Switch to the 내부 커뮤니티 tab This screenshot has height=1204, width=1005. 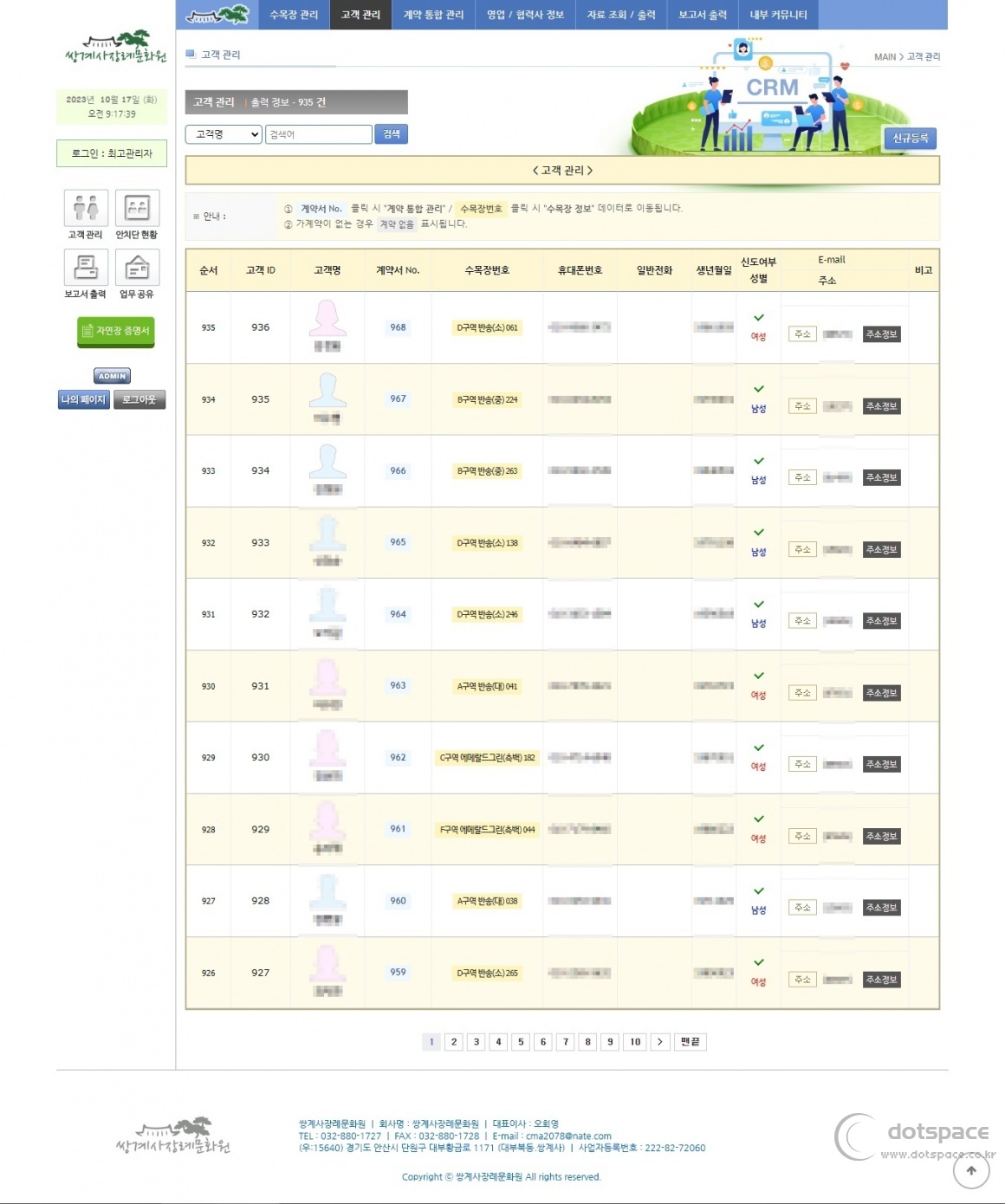point(779,15)
